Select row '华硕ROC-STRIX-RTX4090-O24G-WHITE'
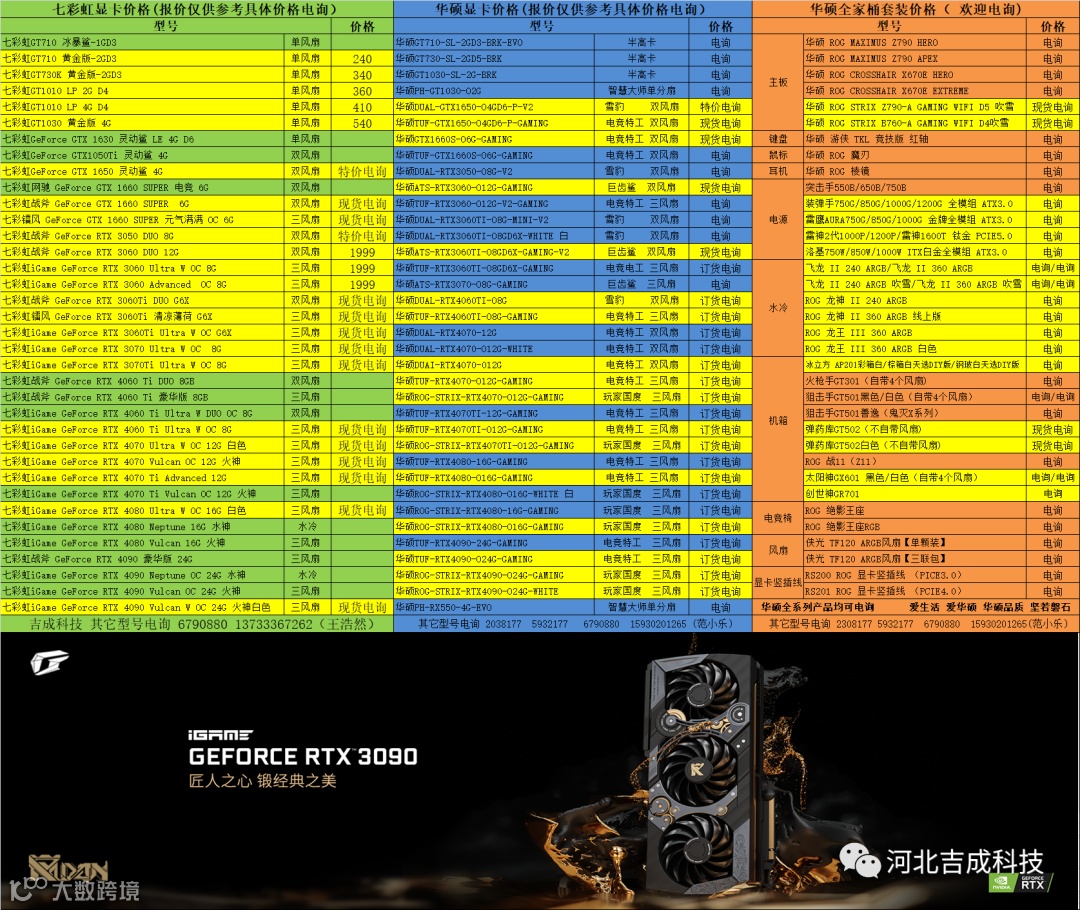 coord(572,591)
